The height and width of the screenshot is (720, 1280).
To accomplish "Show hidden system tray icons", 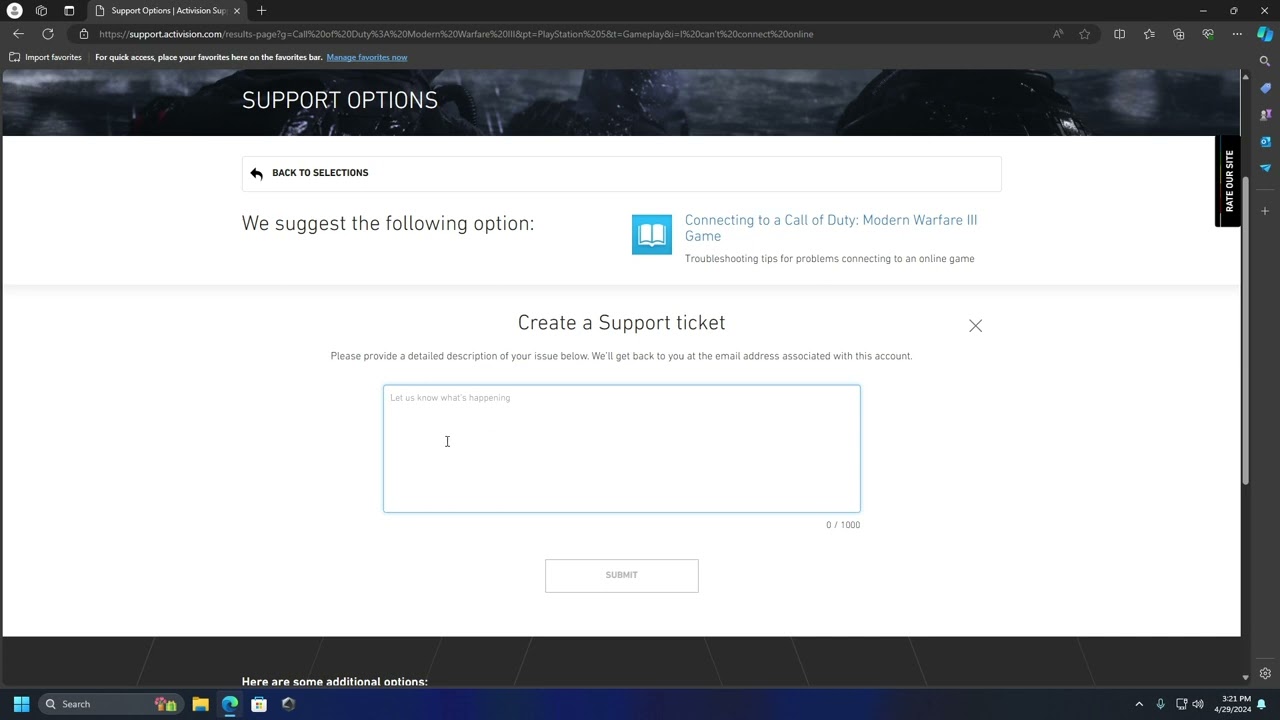I will pyautogui.click(x=1138, y=704).
